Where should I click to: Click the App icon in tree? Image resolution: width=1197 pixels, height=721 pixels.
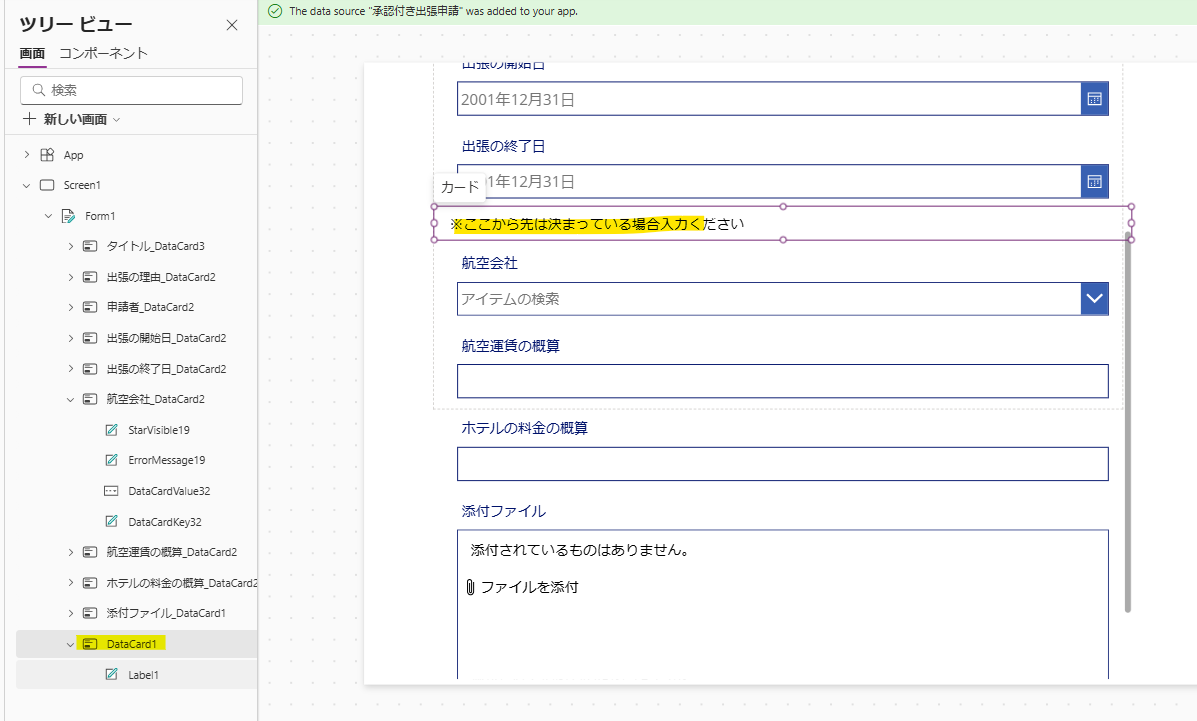pos(47,155)
